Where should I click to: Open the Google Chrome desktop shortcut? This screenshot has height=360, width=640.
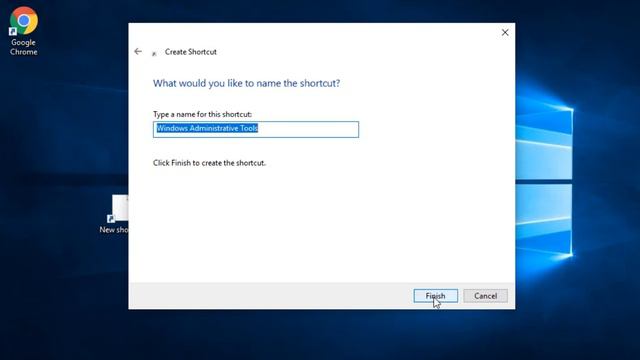click(x=23, y=31)
